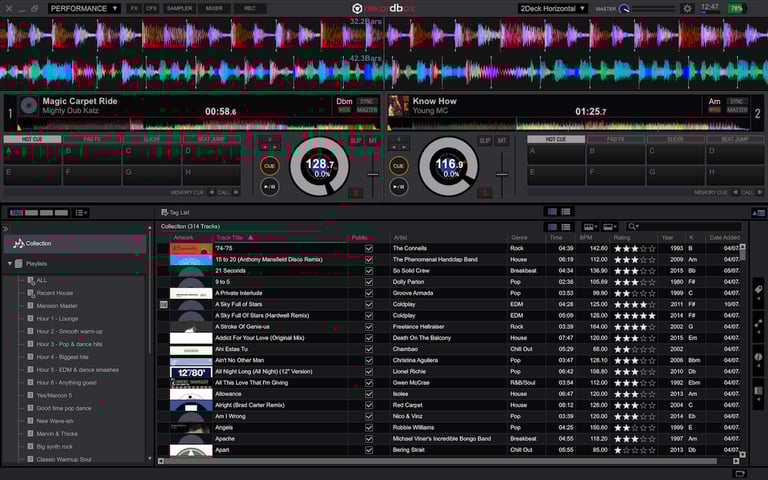
Task: Click the rekordbox logo
Action: click(384, 8)
